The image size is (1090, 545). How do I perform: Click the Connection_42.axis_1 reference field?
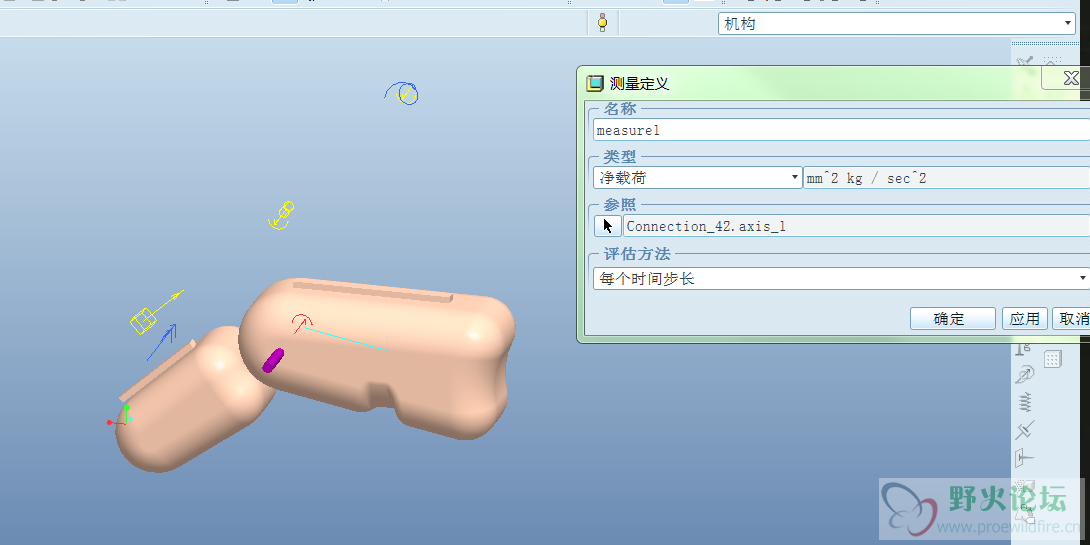point(856,226)
